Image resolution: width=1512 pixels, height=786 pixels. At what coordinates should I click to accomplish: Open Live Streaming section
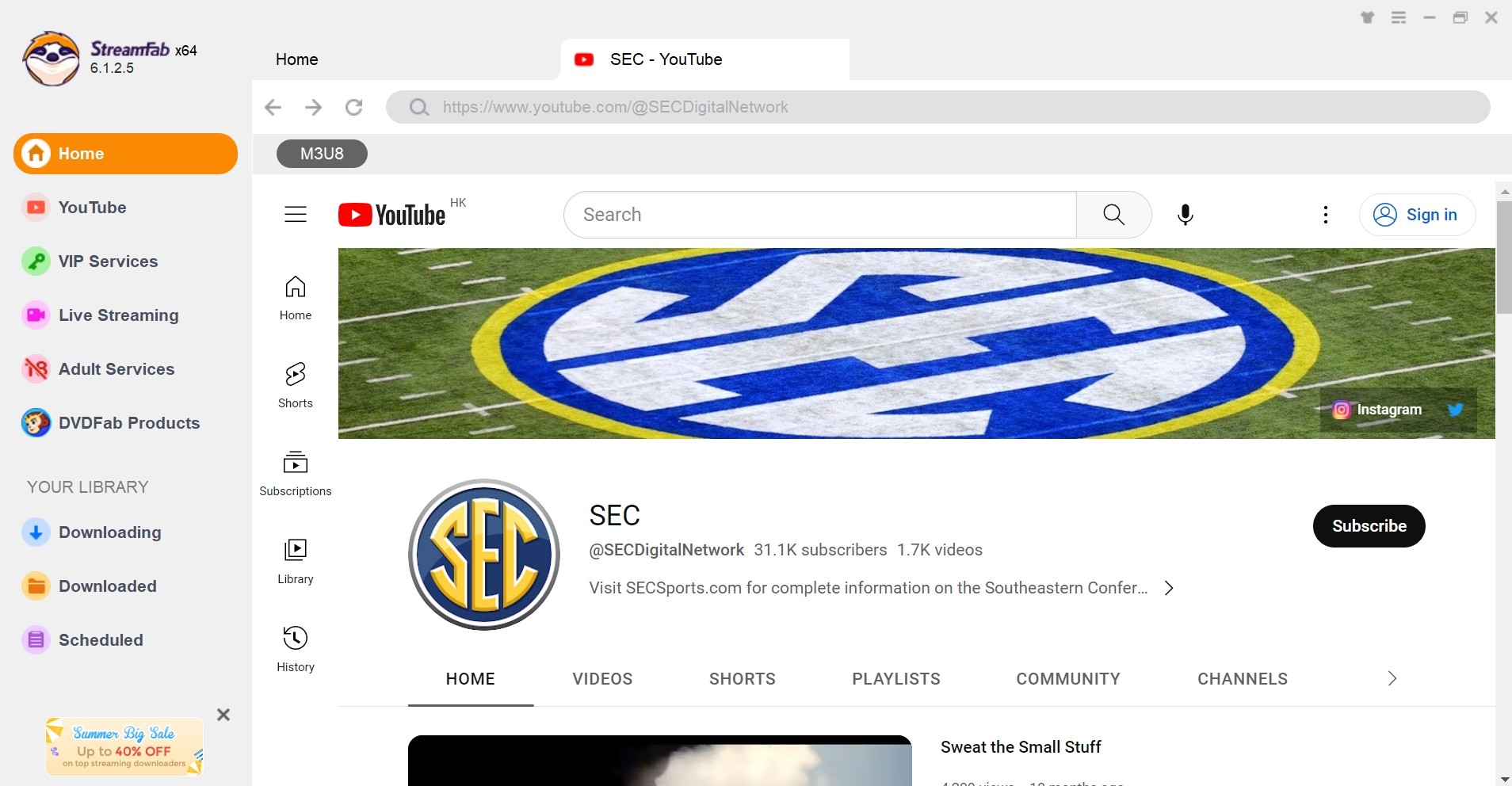click(x=101, y=315)
